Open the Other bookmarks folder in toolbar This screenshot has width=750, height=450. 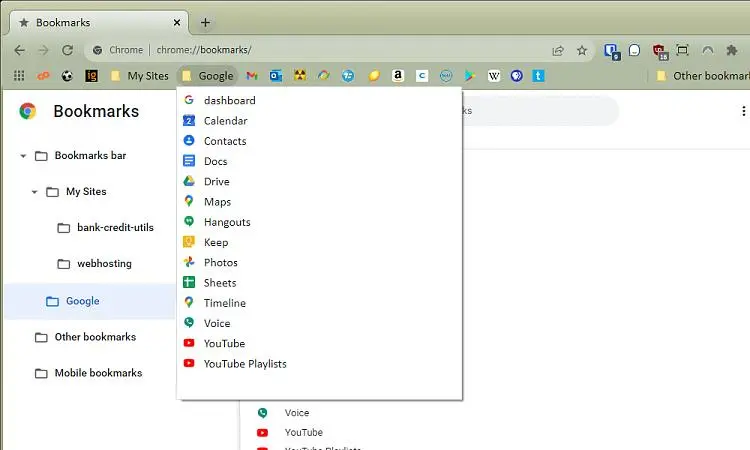point(703,76)
